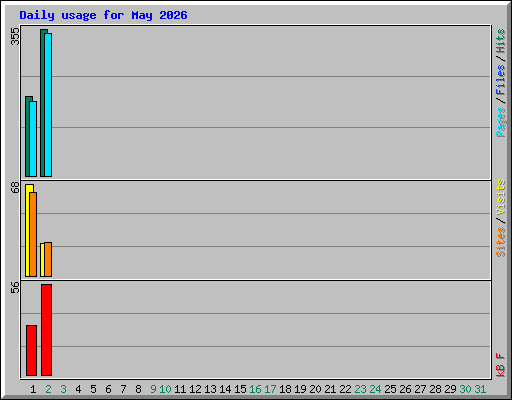512x400 pixels.
Task: Click the 56 axis value label
Action: [15, 288]
